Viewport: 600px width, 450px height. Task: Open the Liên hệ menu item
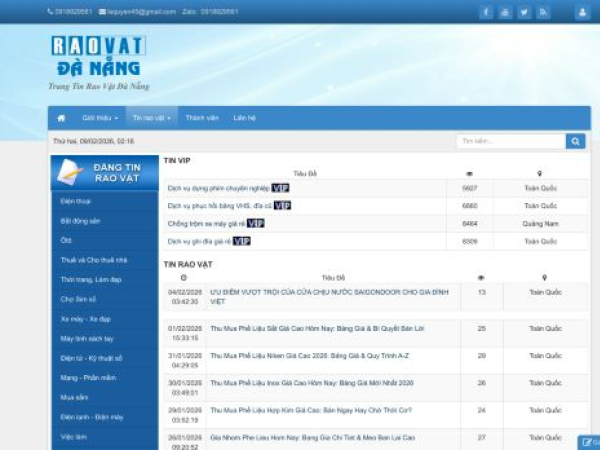(x=245, y=117)
